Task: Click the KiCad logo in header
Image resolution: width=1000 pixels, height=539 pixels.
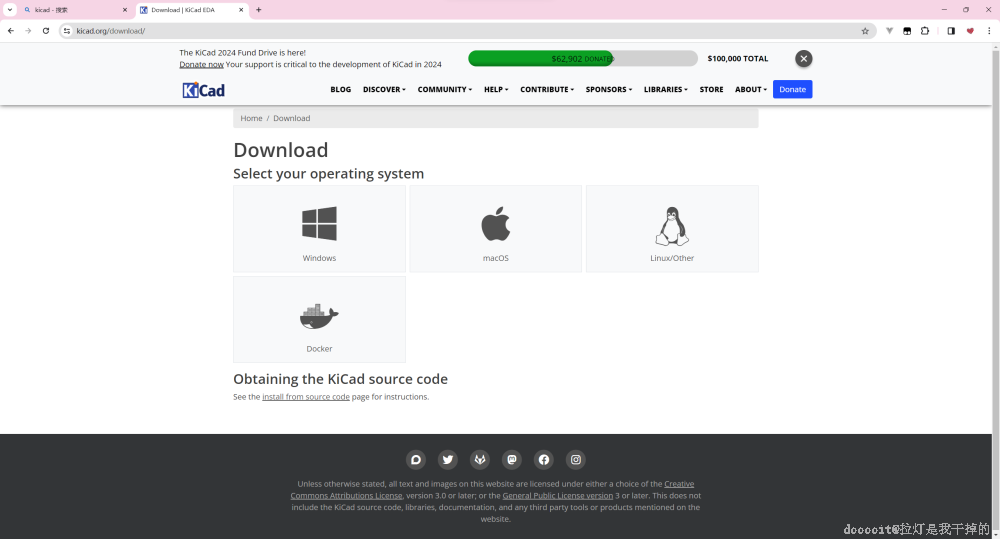Action: [x=203, y=90]
